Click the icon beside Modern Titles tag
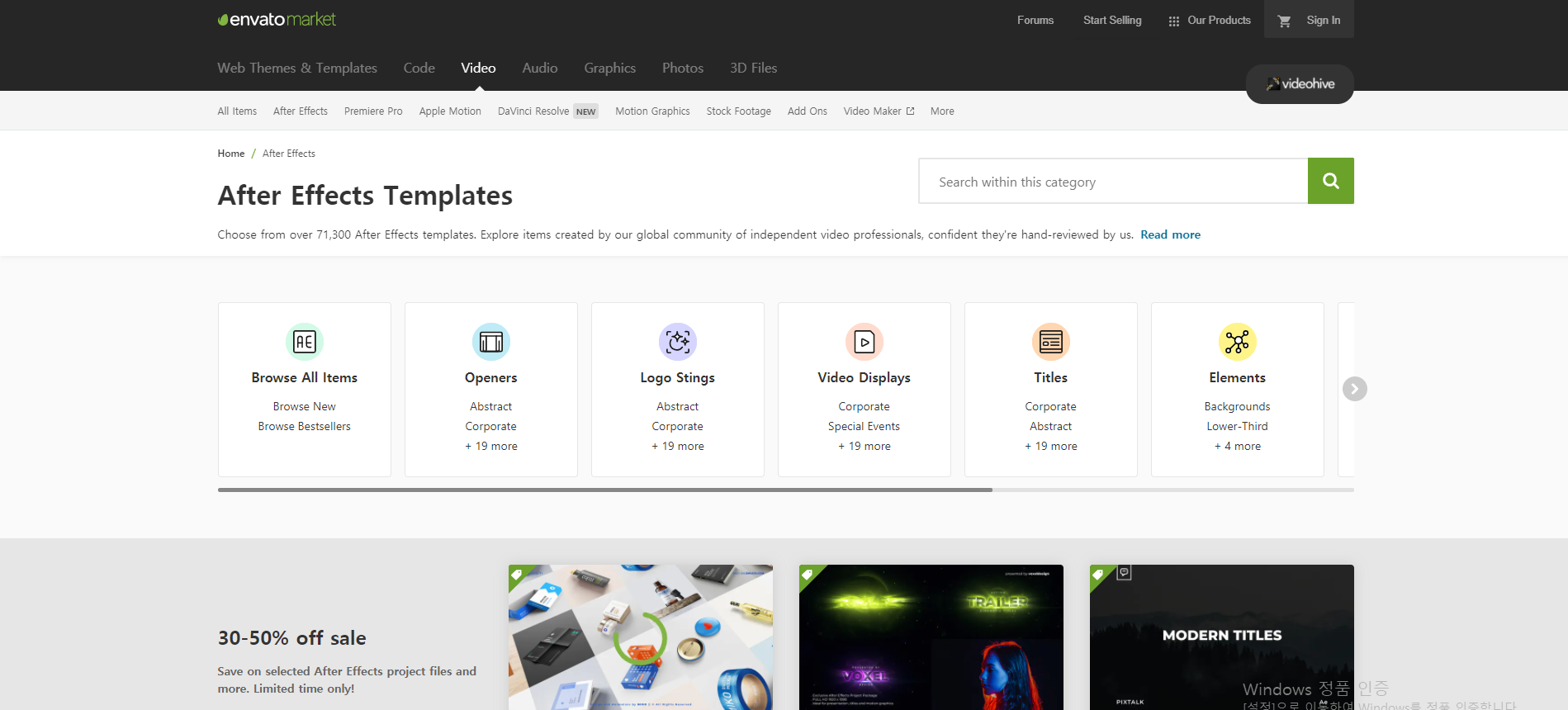The width and height of the screenshot is (1568, 710). [x=1124, y=572]
